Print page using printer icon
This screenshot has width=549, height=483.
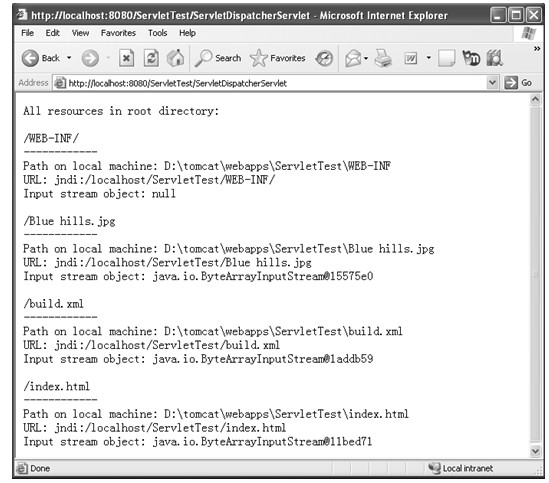(x=383, y=58)
